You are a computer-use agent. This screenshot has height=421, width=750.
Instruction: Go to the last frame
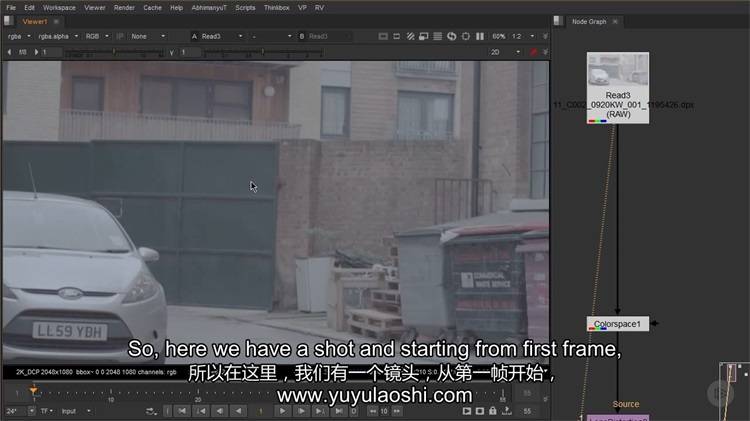tap(339, 411)
